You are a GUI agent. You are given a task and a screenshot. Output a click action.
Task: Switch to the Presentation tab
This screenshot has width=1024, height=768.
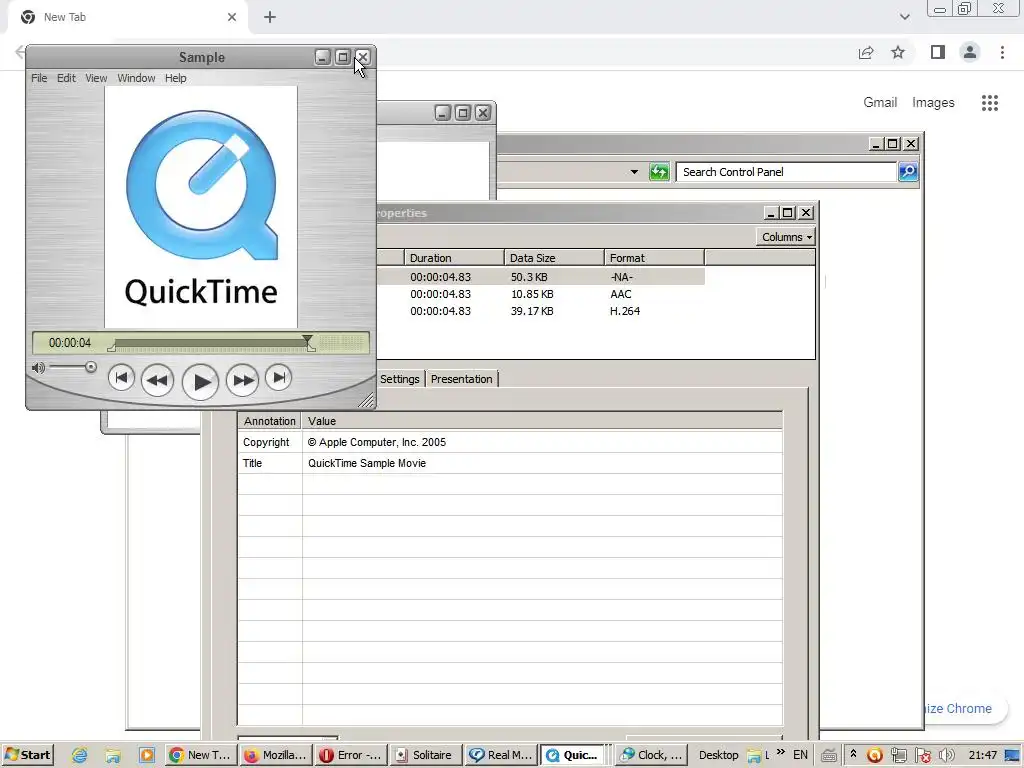pyautogui.click(x=462, y=379)
